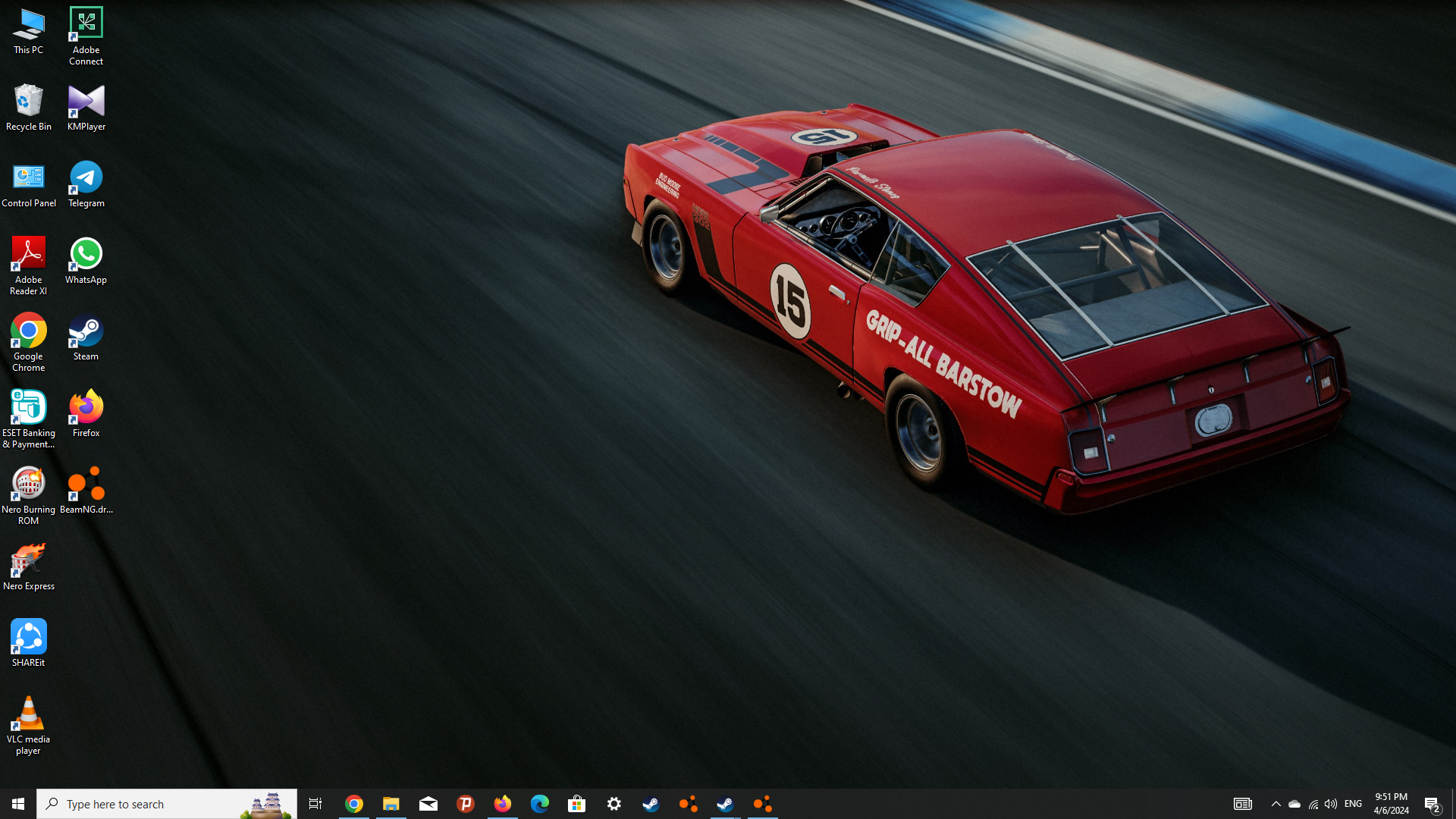This screenshot has height=819, width=1456.
Task: Select the Recycle Bin icon
Action: pyautogui.click(x=28, y=108)
